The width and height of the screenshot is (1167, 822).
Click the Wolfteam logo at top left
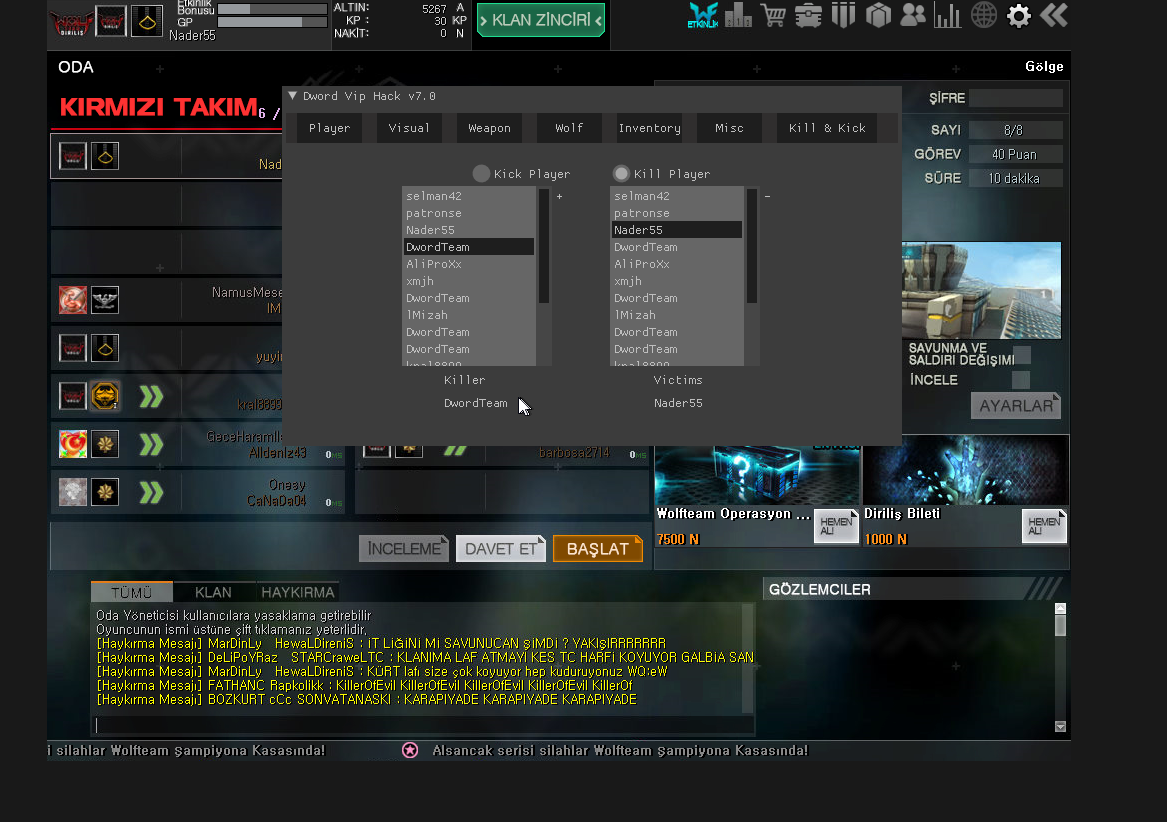[x=71, y=22]
